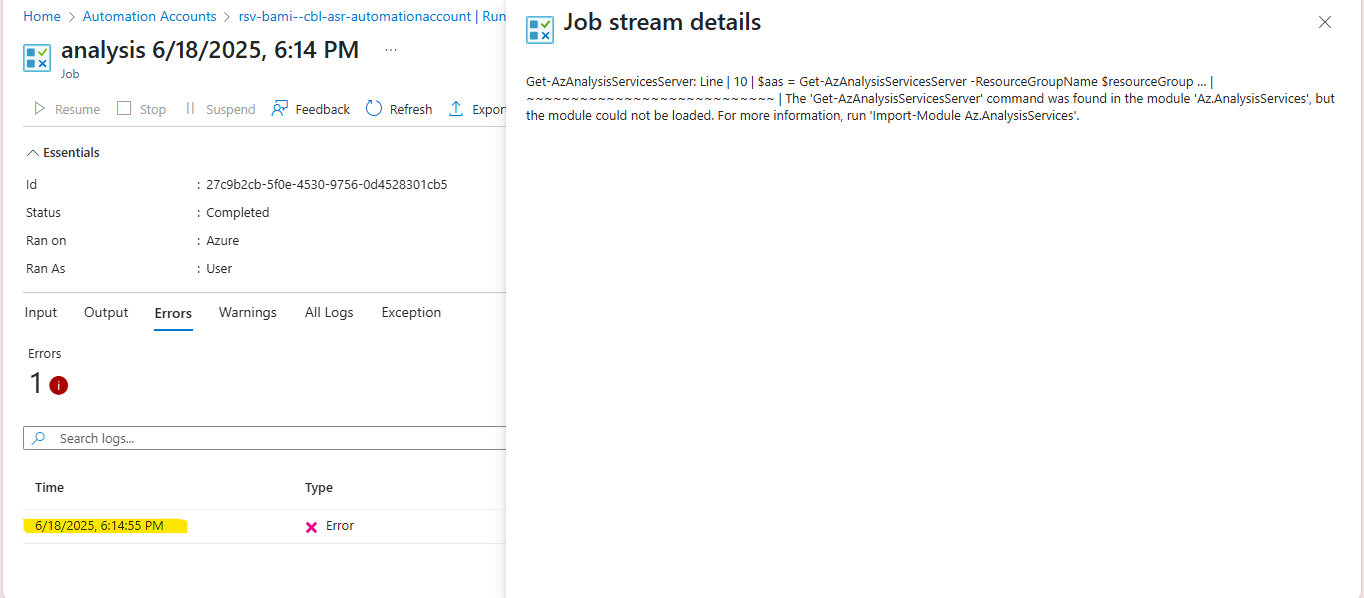Click the Resume toolbar label

click(78, 109)
